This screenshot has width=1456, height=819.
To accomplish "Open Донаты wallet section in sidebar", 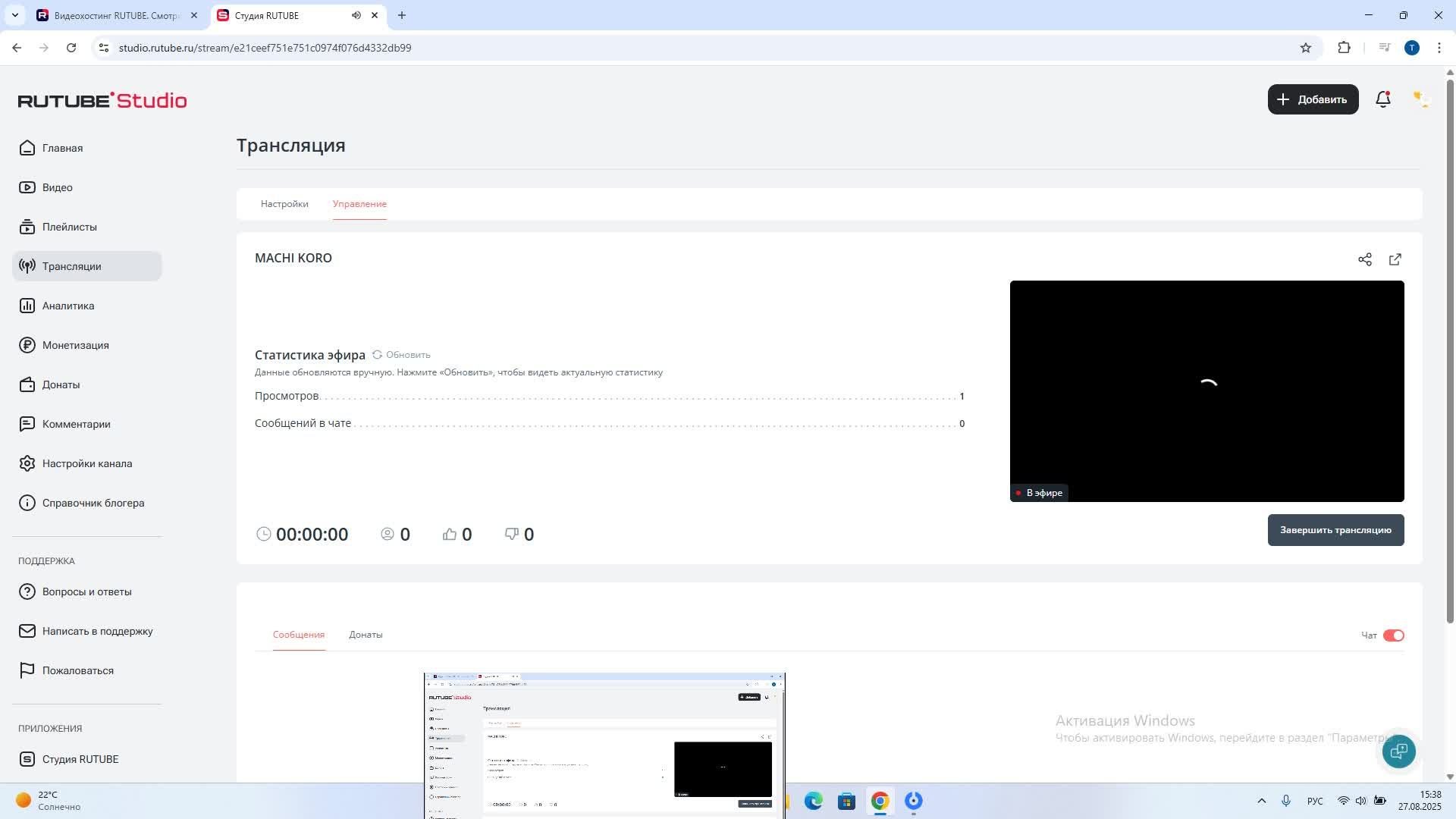I will pos(61,384).
